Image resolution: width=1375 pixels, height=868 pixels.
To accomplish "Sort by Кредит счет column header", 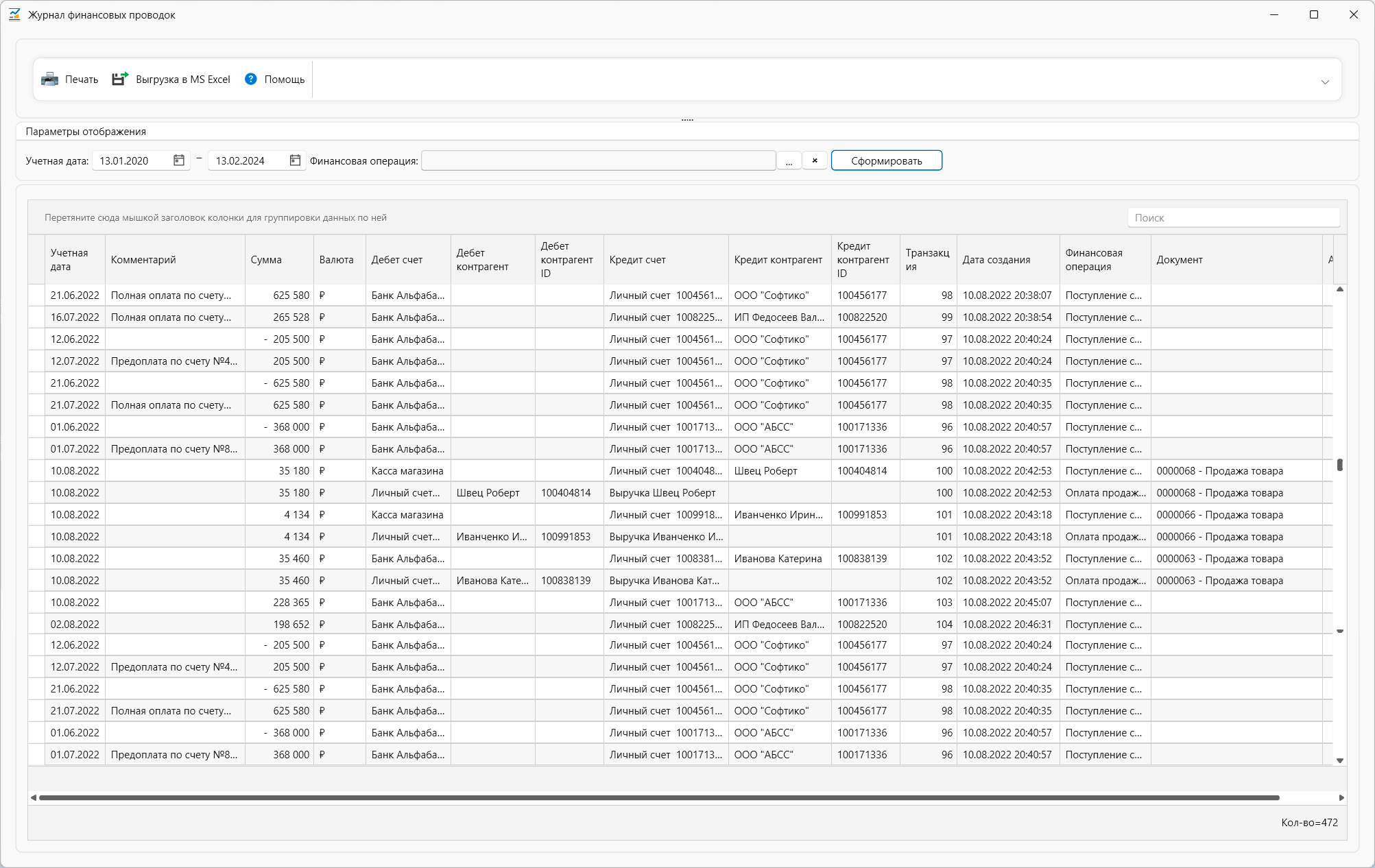I will click(666, 260).
